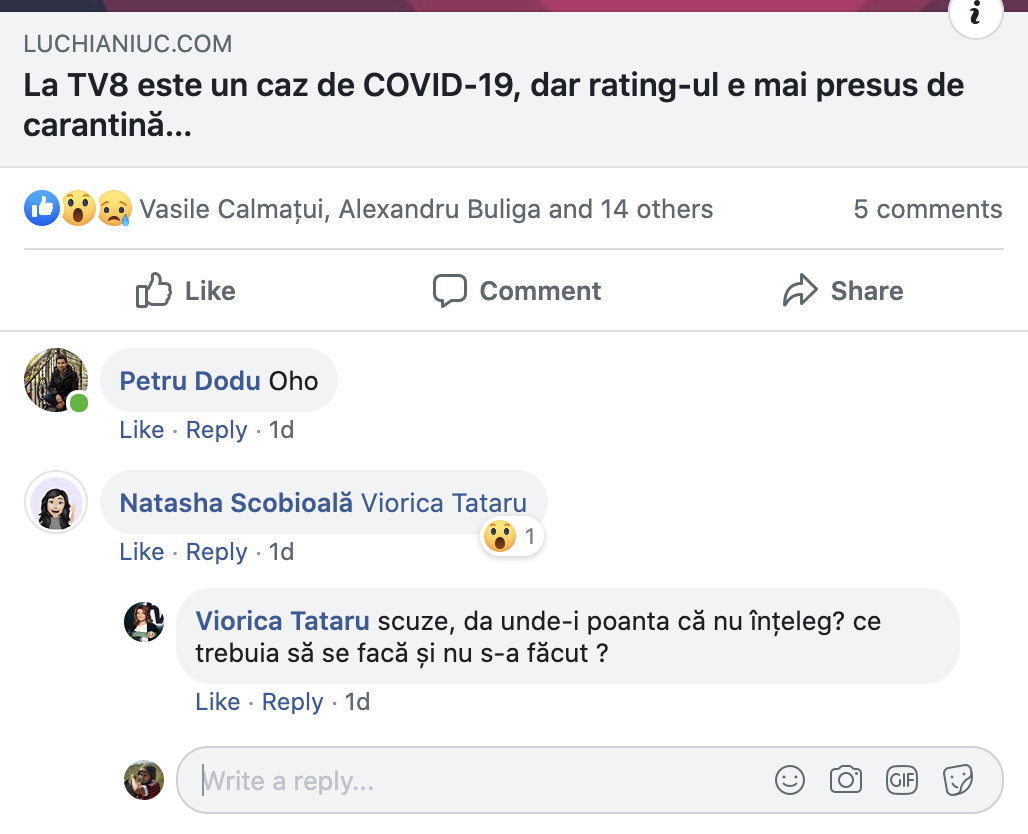Open Viorica Tataru's profile from her reply

click(282, 621)
